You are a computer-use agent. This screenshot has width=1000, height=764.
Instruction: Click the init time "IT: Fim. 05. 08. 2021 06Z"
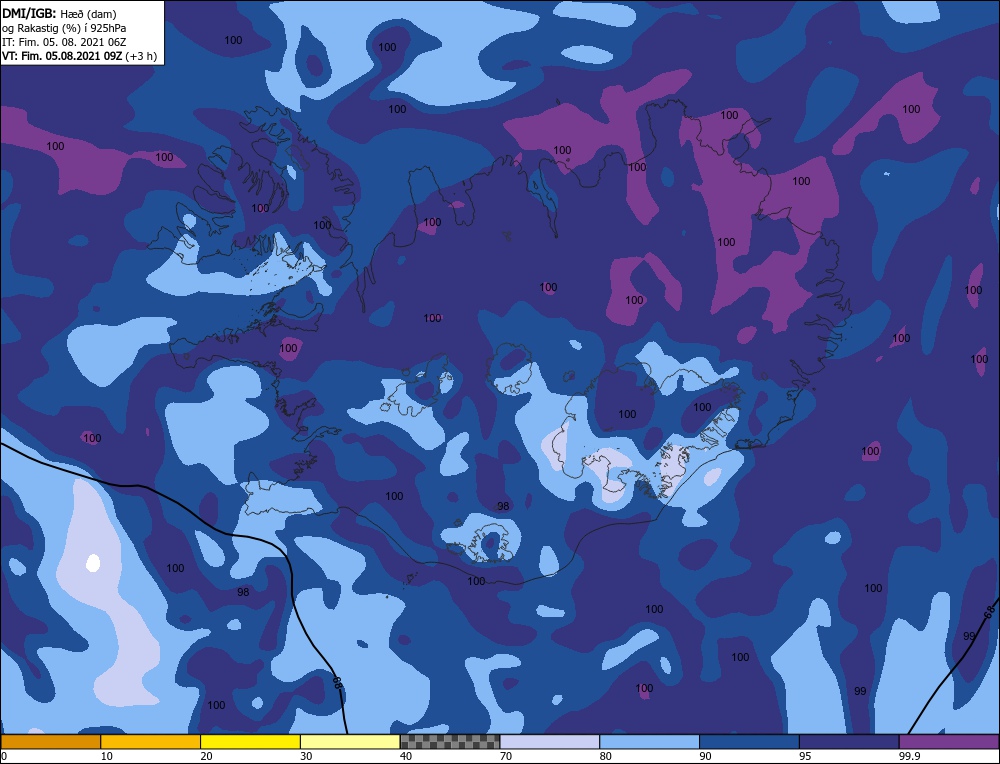[64, 42]
